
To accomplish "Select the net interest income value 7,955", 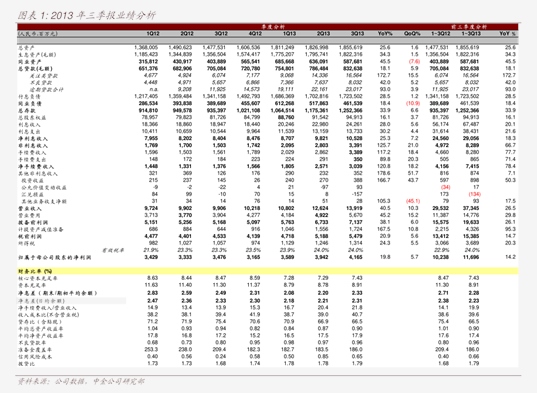I will point(151,138).
